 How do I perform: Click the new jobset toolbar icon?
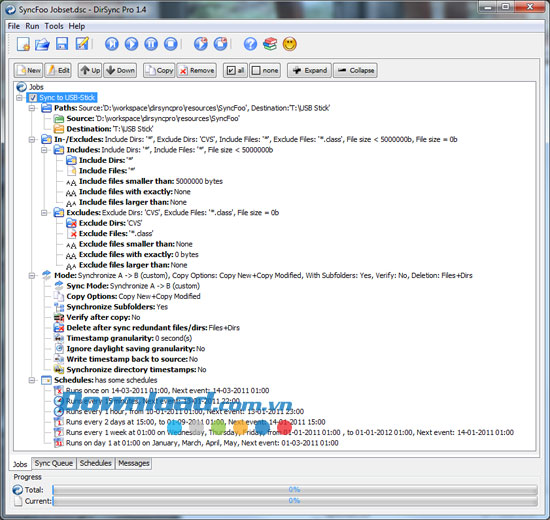pyautogui.click(x=23, y=44)
